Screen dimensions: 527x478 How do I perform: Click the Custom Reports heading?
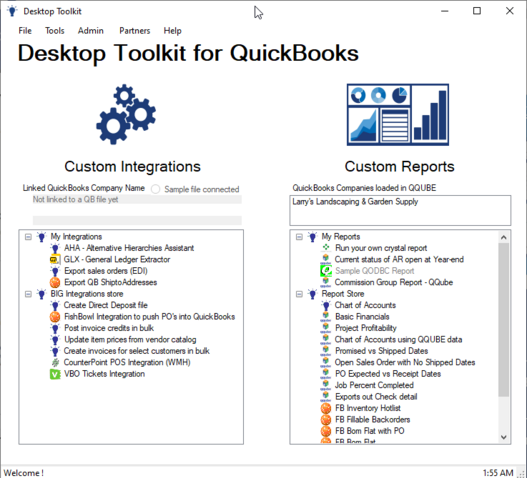(x=399, y=167)
